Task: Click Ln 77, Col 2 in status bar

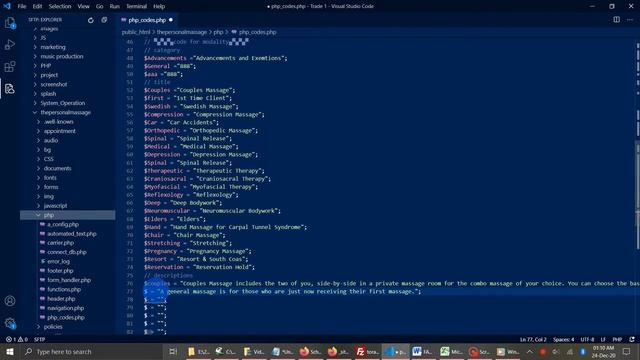Action: [x=533, y=339]
